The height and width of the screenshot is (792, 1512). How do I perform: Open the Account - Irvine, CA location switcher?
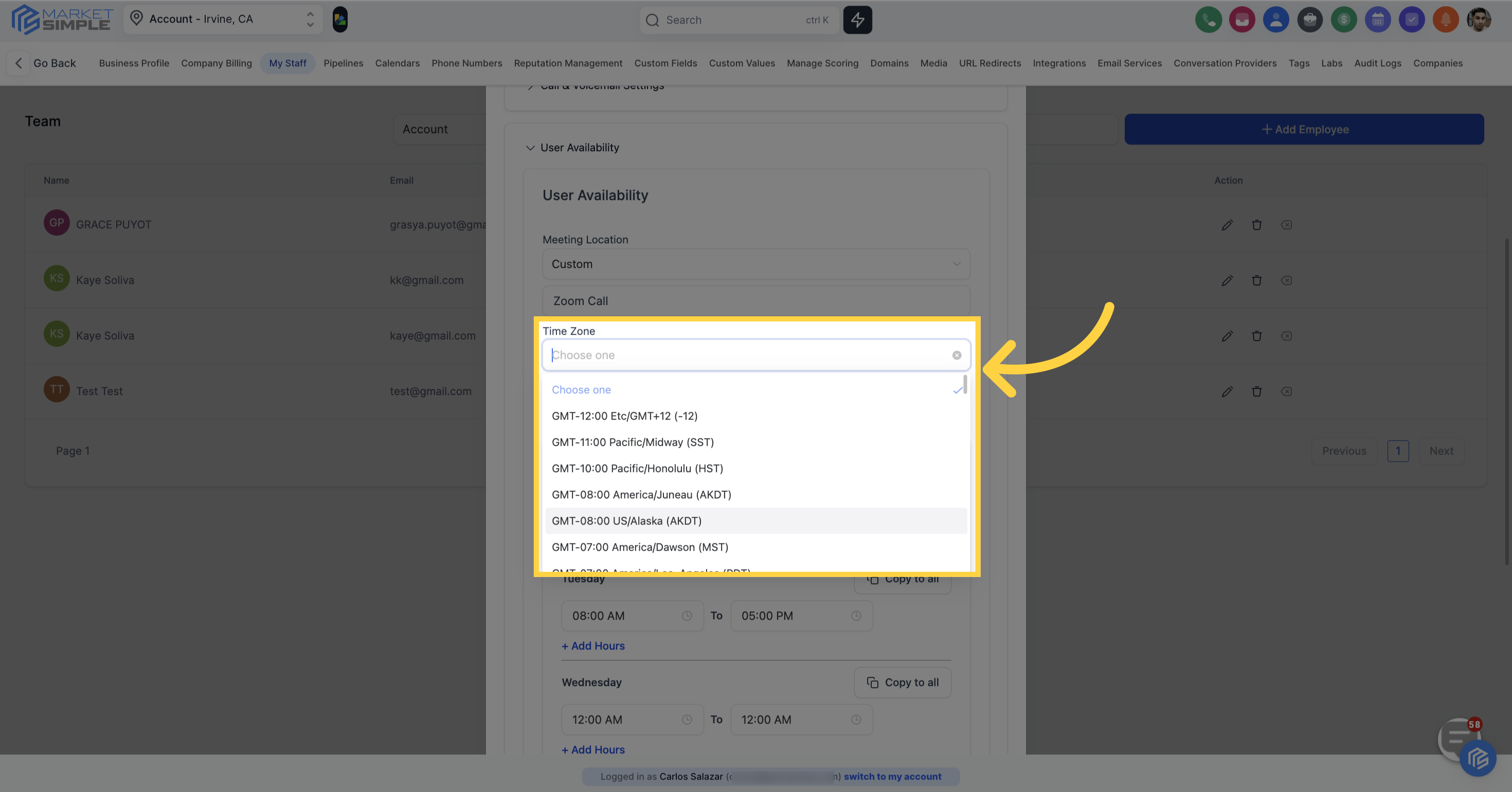point(223,20)
